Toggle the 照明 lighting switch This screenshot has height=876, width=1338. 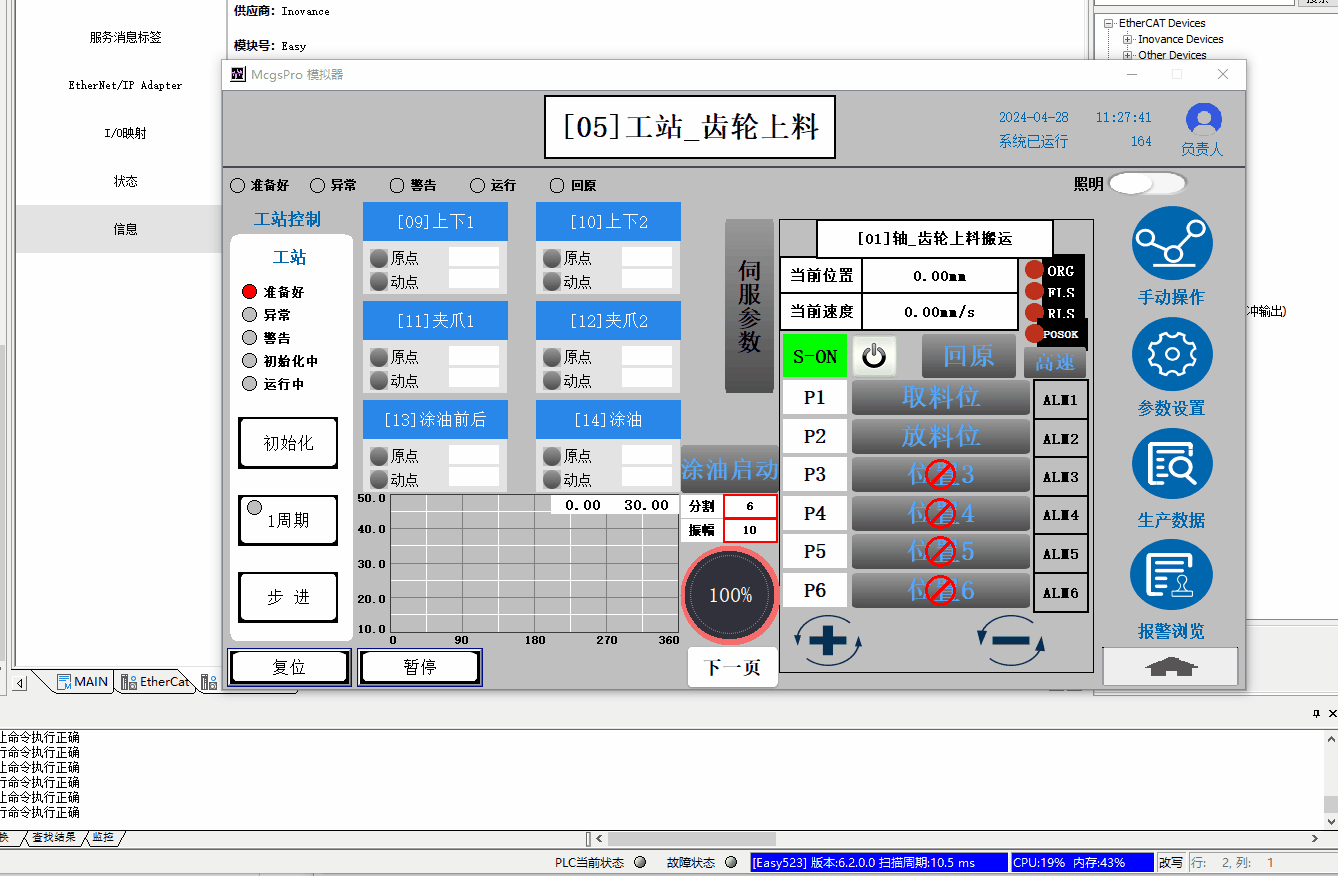click(x=1146, y=184)
